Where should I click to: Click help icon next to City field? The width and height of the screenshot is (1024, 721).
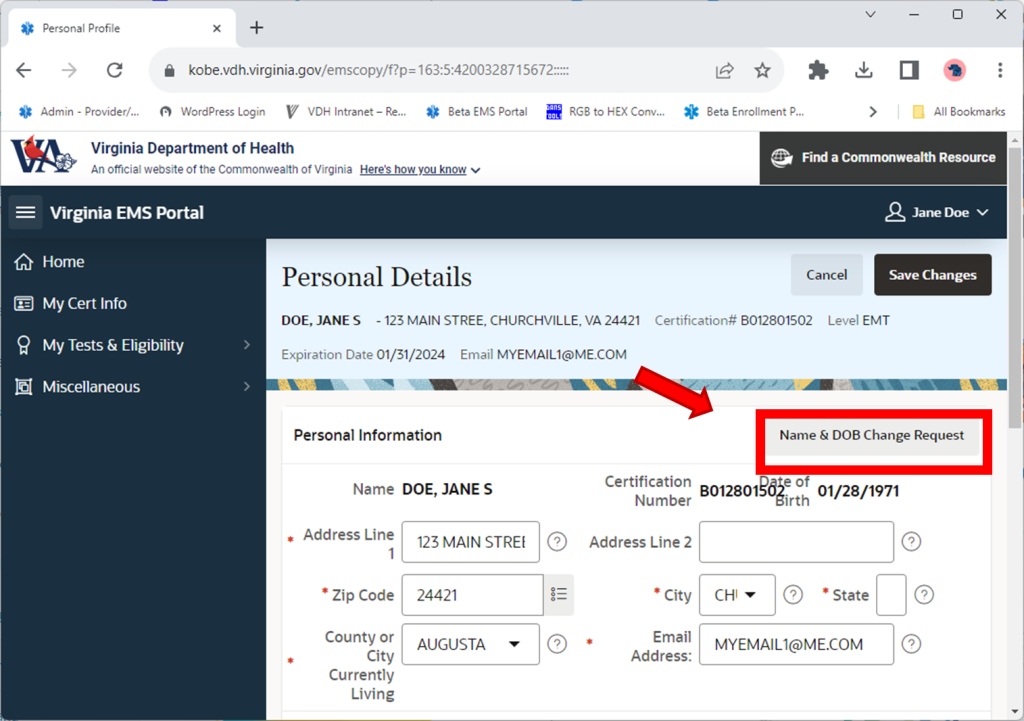coord(793,595)
